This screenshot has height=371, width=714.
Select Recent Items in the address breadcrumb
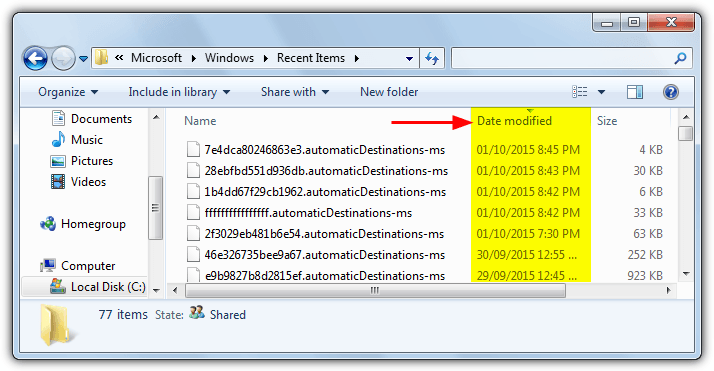point(311,58)
